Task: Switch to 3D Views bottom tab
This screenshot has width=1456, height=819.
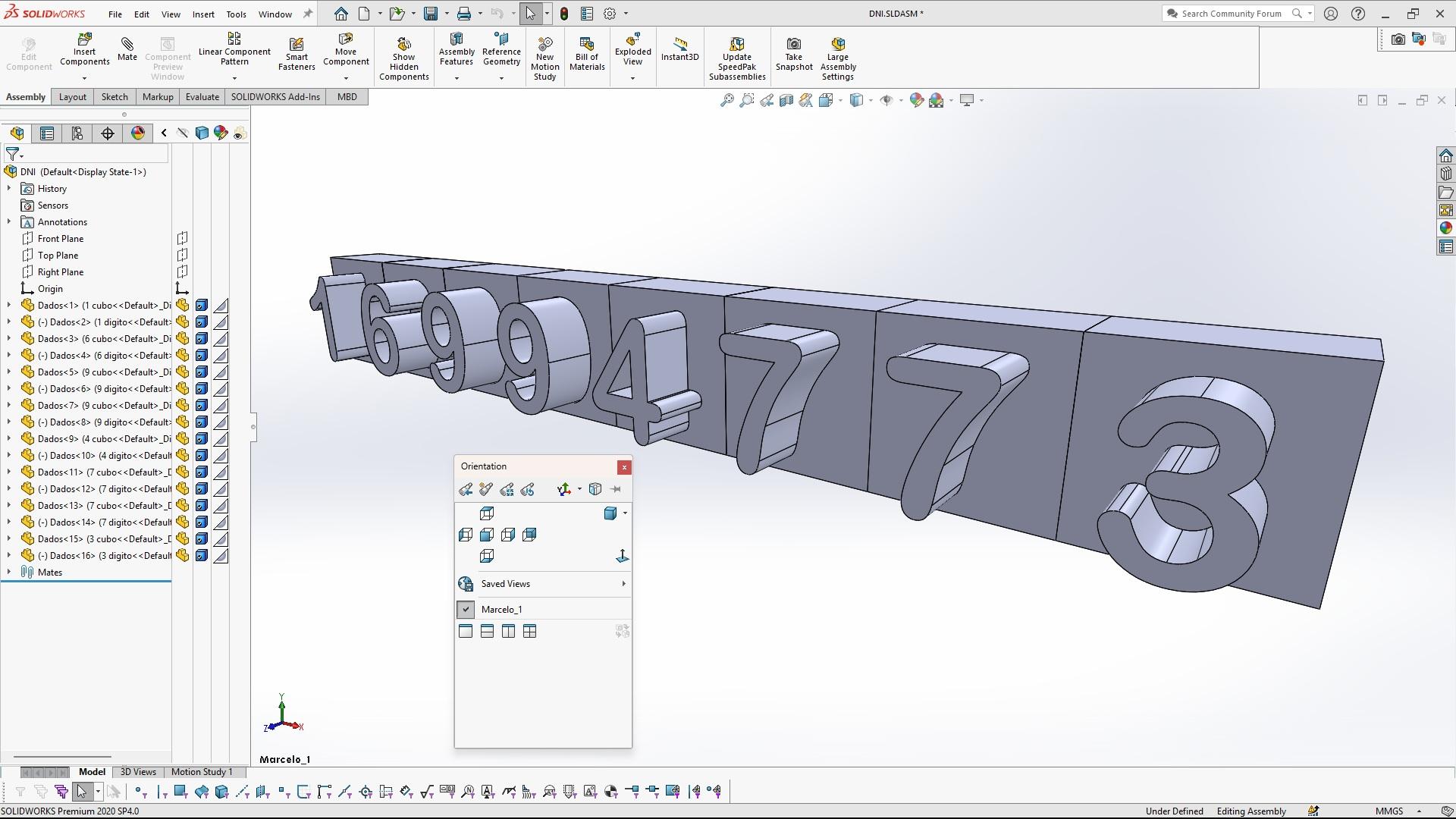Action: [138, 772]
